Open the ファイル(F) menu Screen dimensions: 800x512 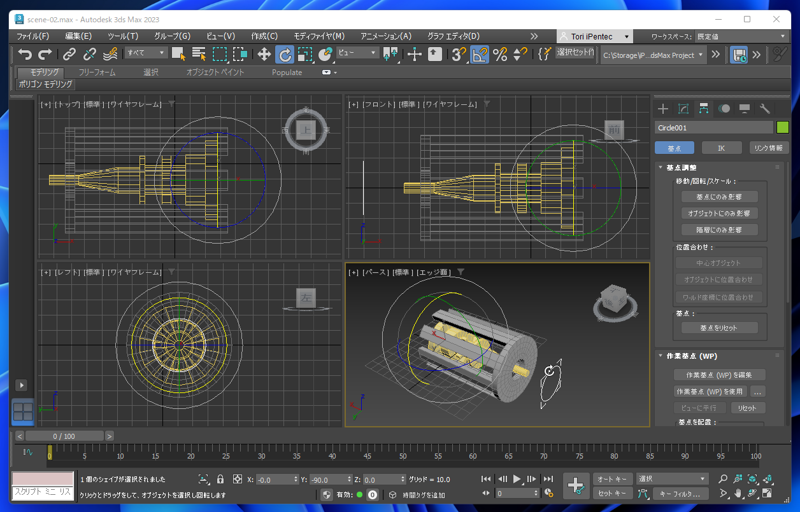33,36
